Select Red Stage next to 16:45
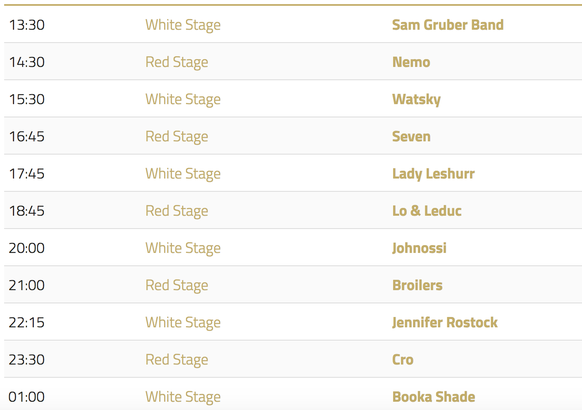This screenshot has height=410, width=582. (177, 137)
